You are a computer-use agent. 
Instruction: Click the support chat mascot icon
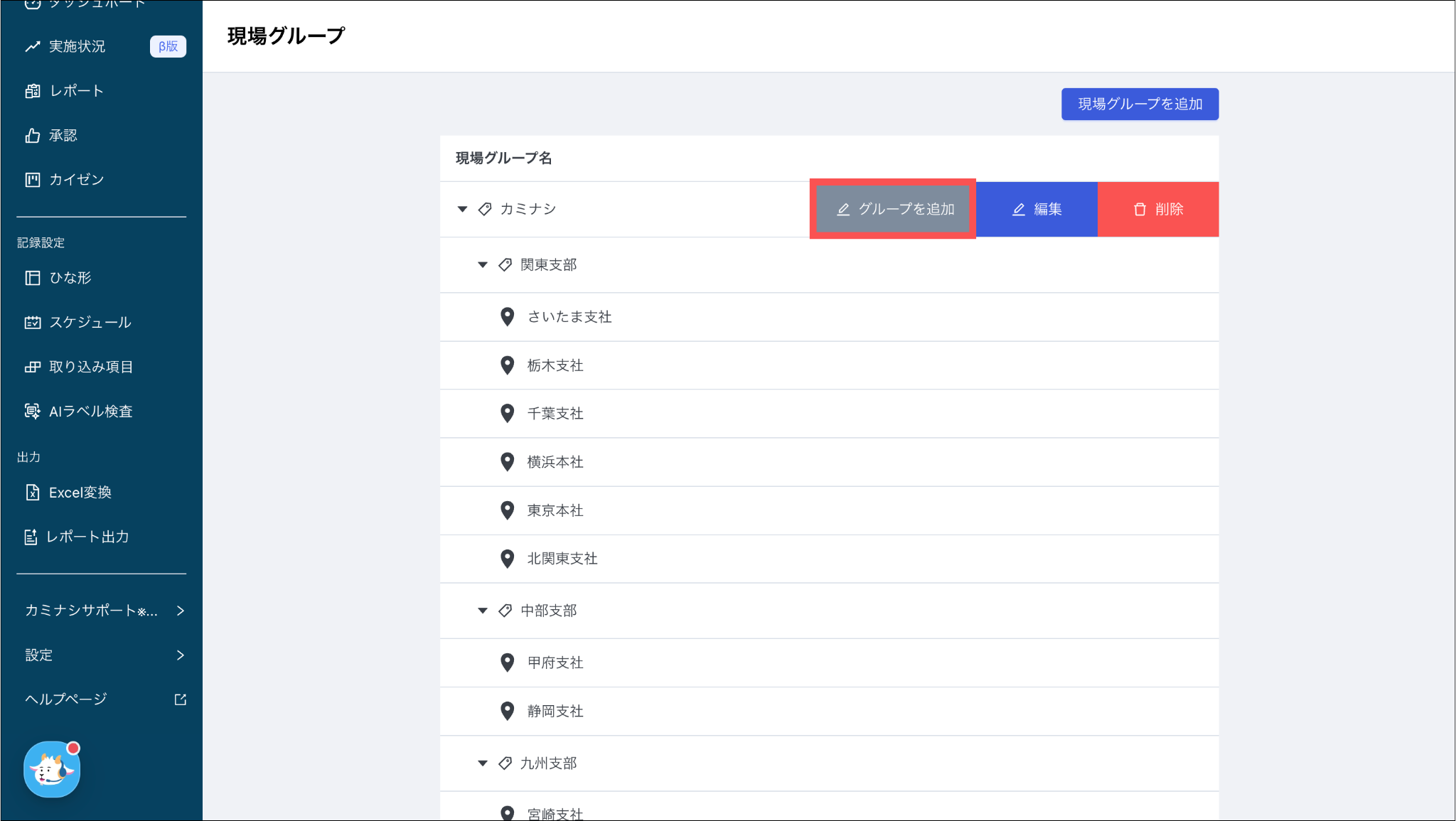point(51,769)
